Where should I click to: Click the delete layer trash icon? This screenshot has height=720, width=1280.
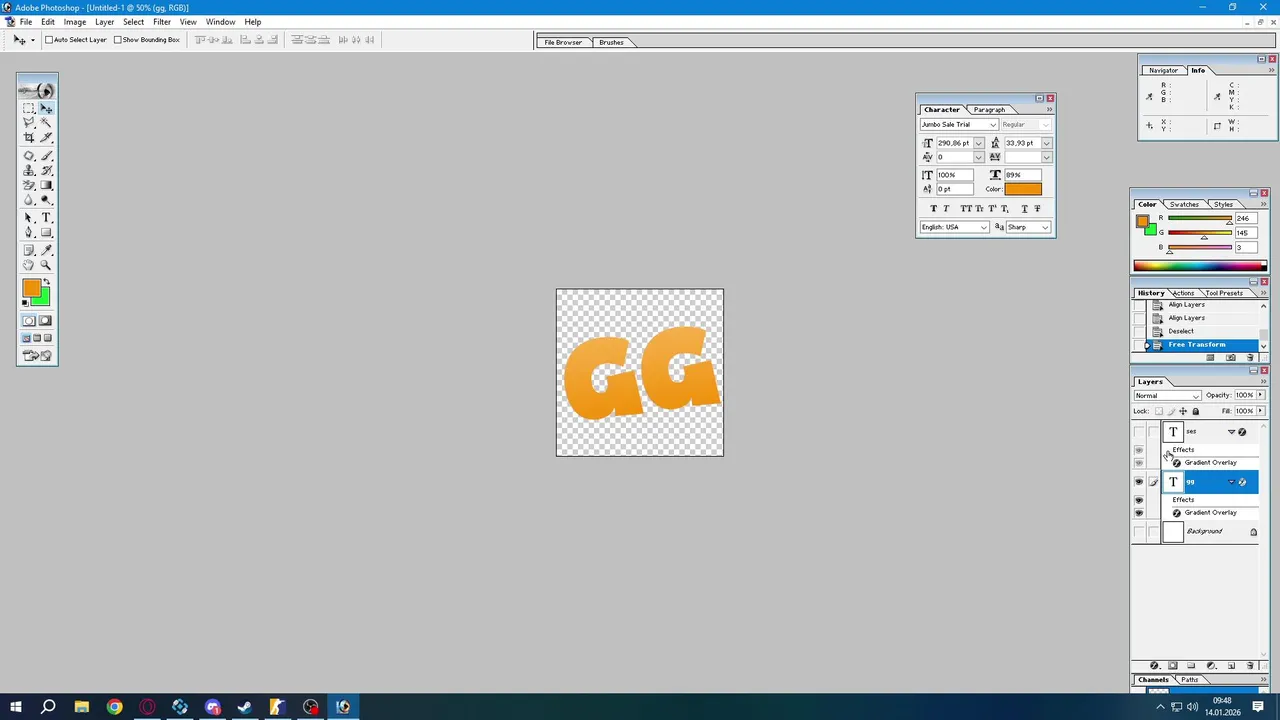[1250, 665]
